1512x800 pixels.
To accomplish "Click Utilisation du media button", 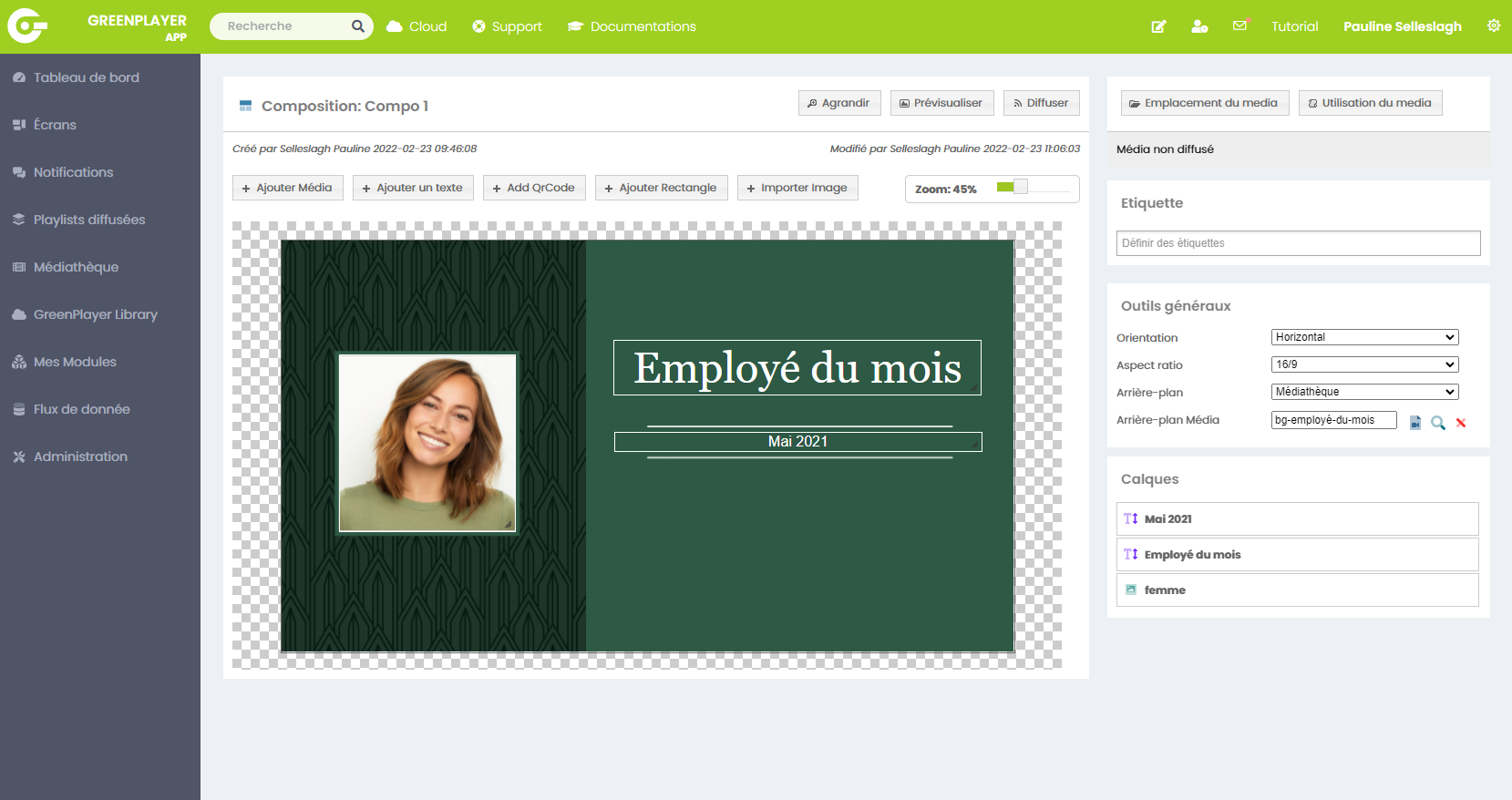I will (x=1370, y=103).
